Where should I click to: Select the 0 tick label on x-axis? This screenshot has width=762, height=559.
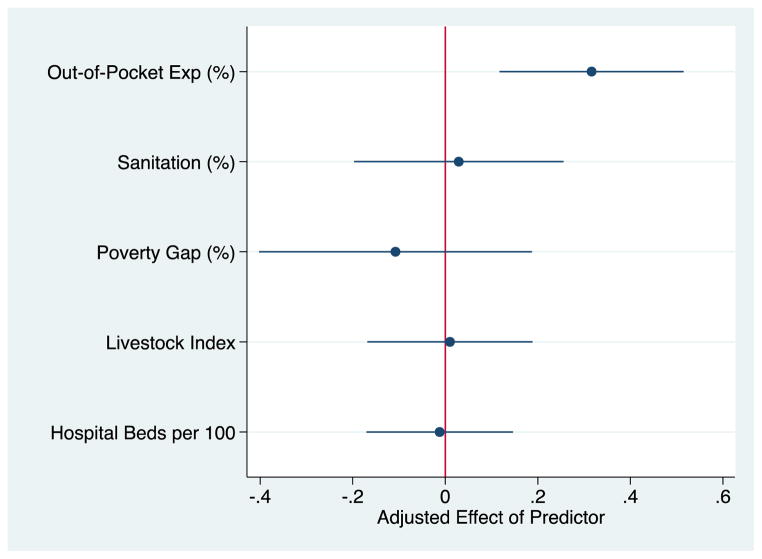[445, 496]
